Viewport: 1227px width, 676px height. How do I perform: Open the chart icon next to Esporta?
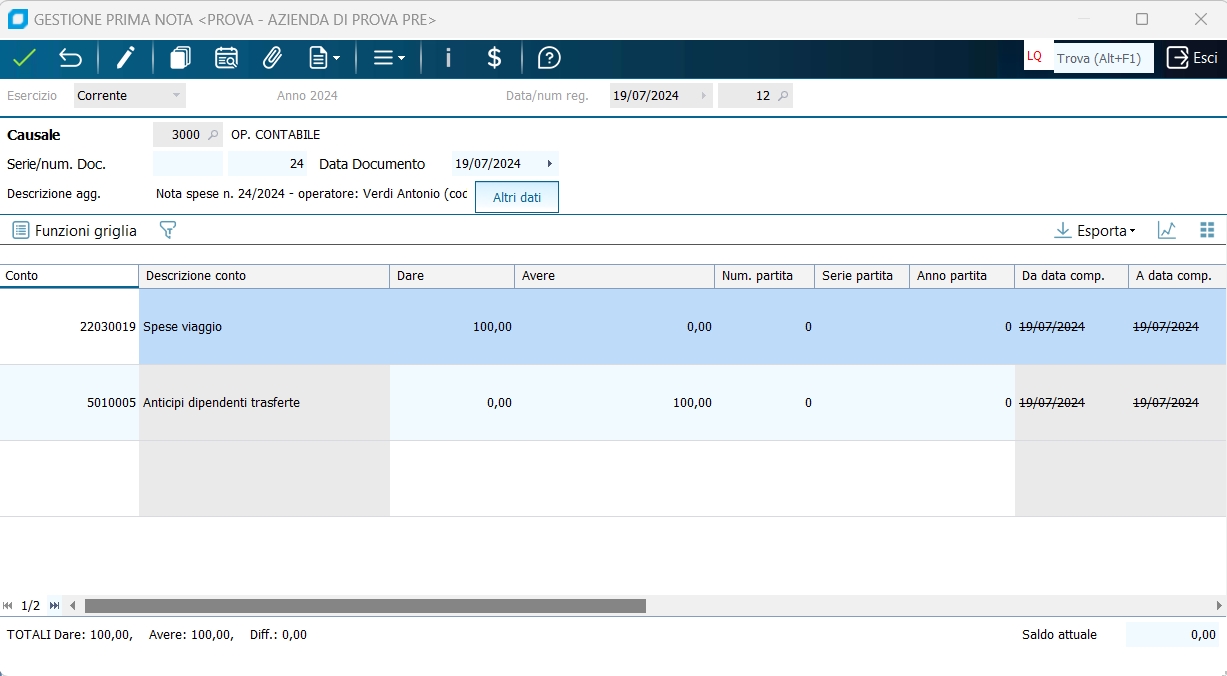[1166, 230]
